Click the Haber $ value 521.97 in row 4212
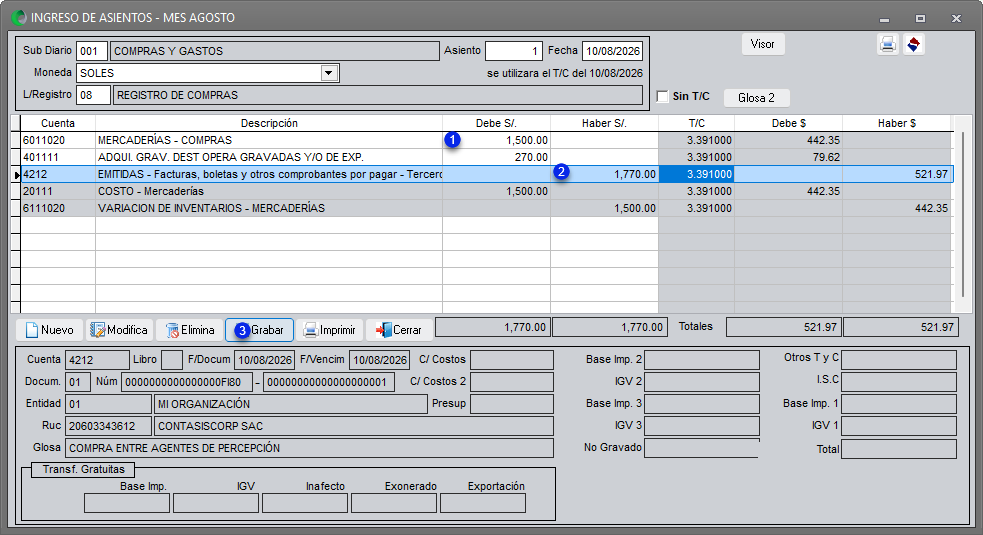The height and width of the screenshot is (535, 983). (x=898, y=174)
